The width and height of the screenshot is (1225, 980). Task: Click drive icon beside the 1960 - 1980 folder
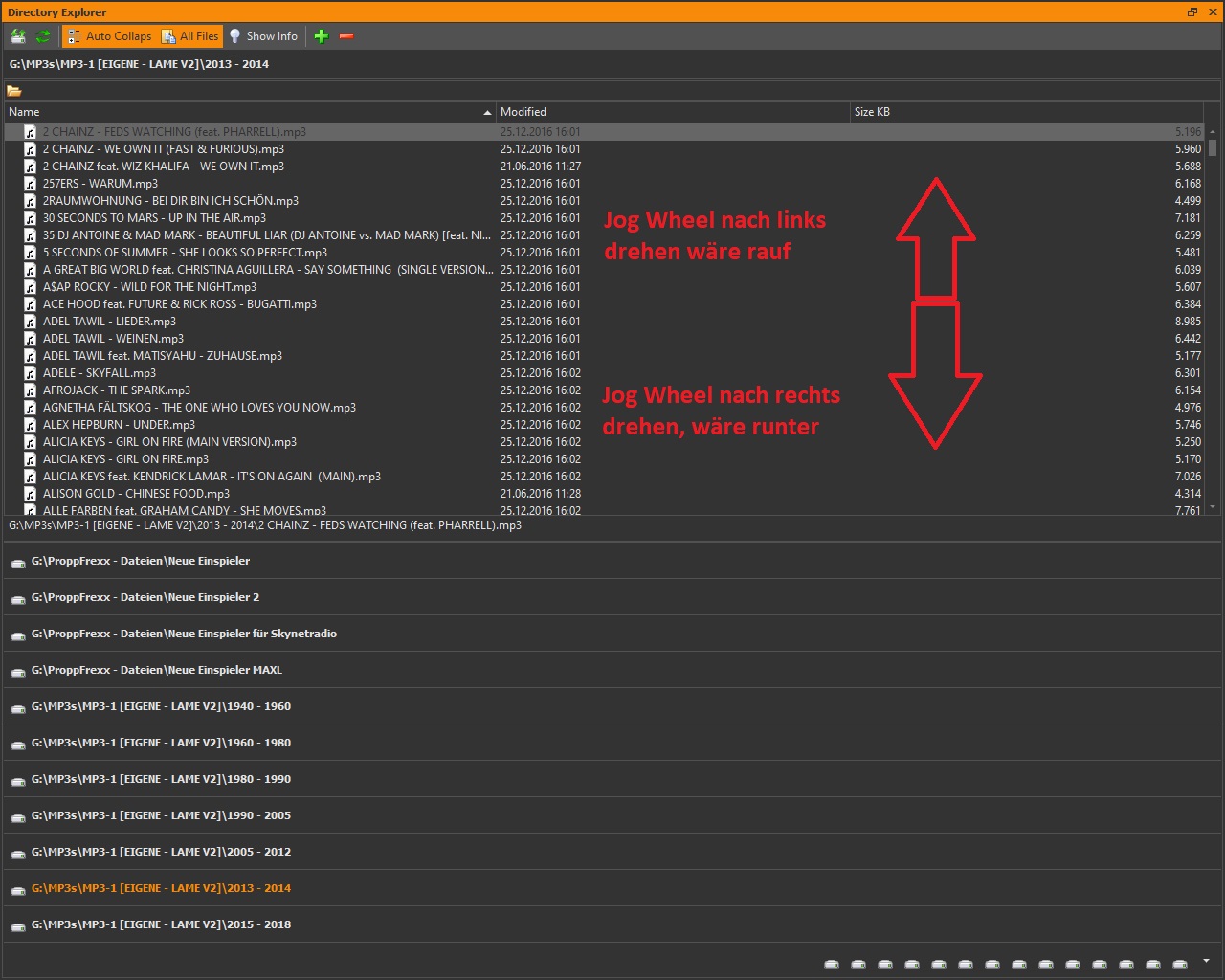17,744
